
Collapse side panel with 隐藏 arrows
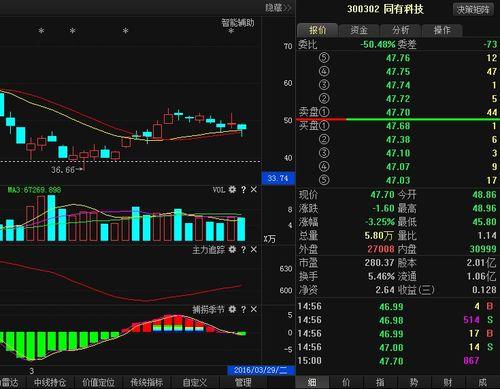point(278,8)
